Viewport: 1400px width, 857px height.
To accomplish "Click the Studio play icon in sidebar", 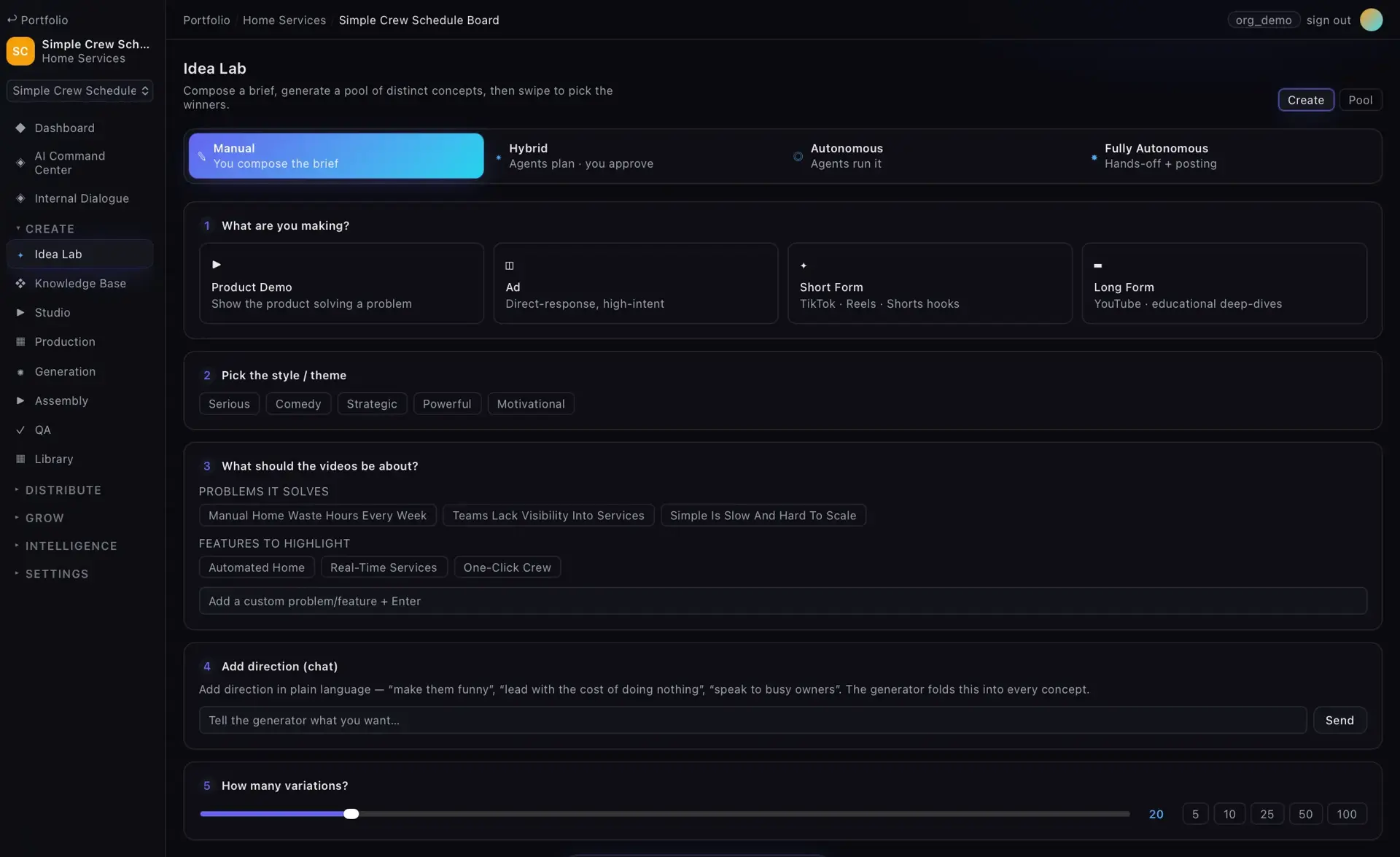I will tap(20, 312).
